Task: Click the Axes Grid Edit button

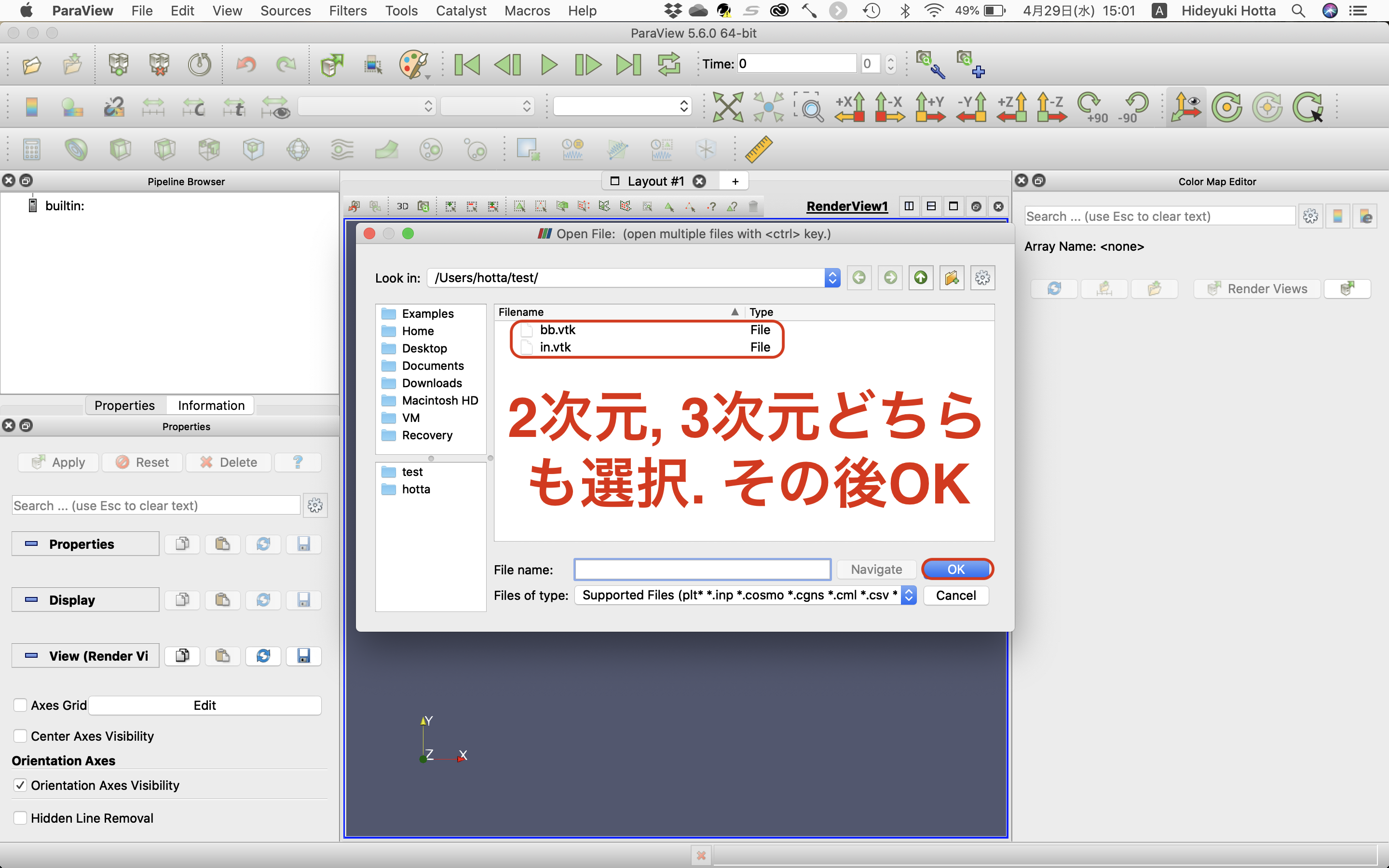Action: (x=205, y=705)
